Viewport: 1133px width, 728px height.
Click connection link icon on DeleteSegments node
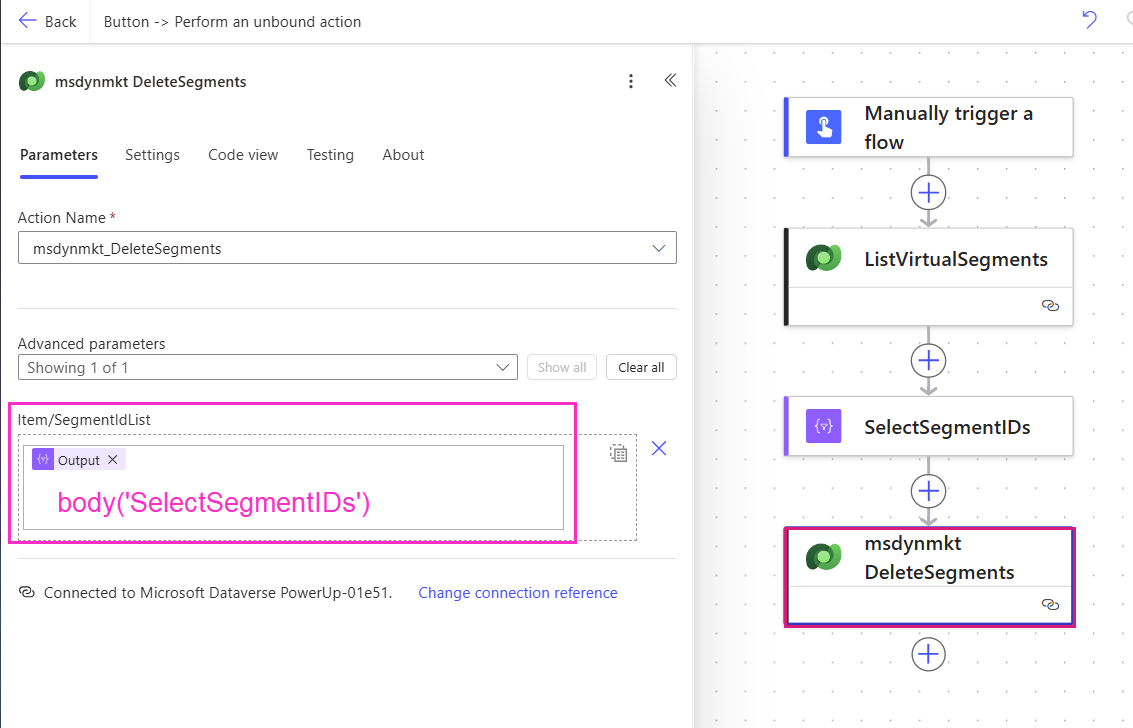[1050, 604]
